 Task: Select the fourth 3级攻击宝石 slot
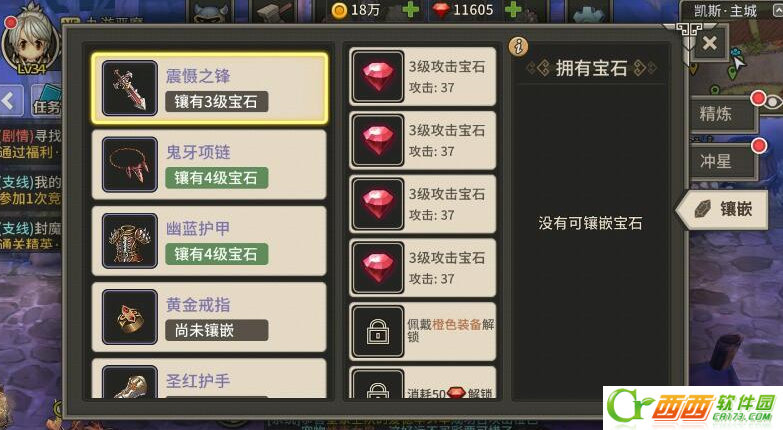[x=423, y=268]
